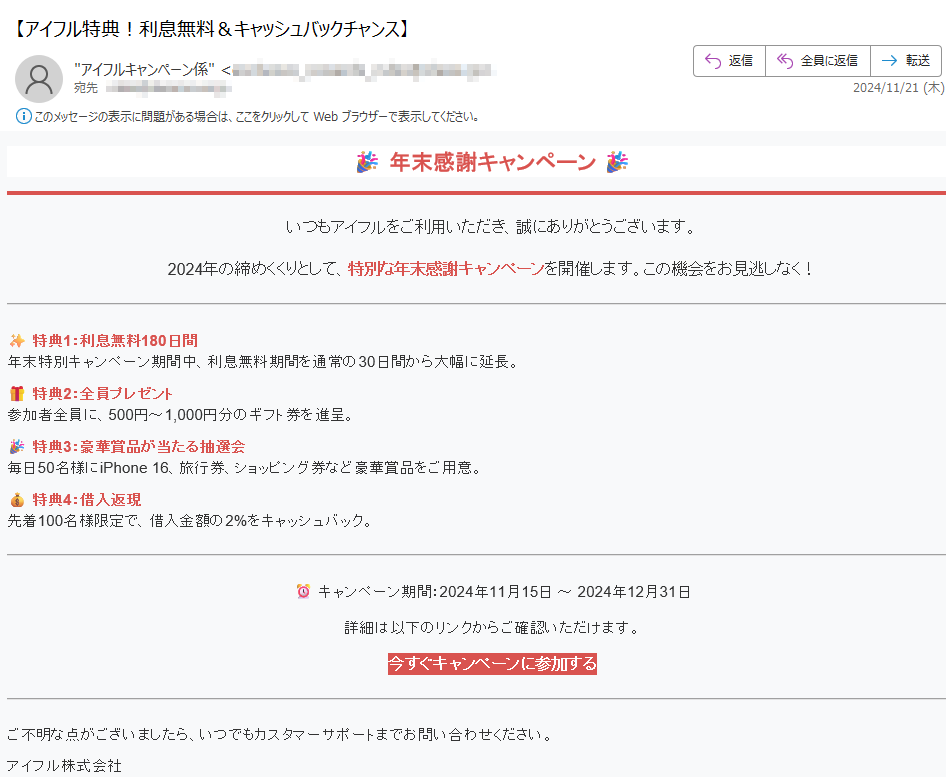Click the line about iPhone 16 prizes
Image resolution: width=946 pixels, height=777 pixels.
244,468
